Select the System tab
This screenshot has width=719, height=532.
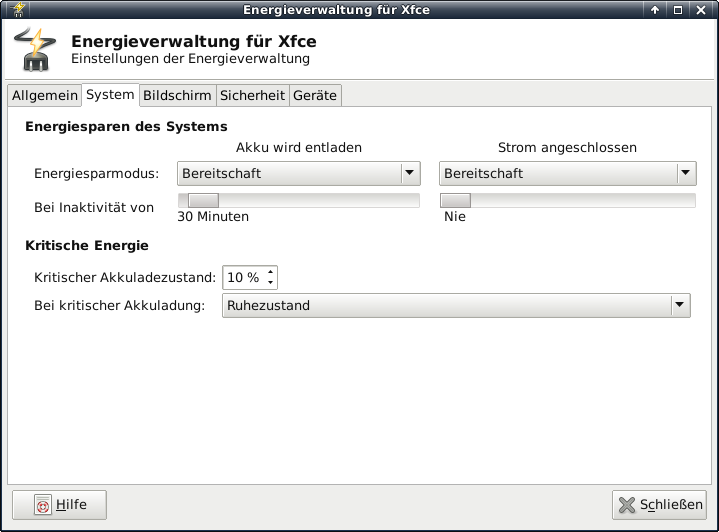click(110, 95)
